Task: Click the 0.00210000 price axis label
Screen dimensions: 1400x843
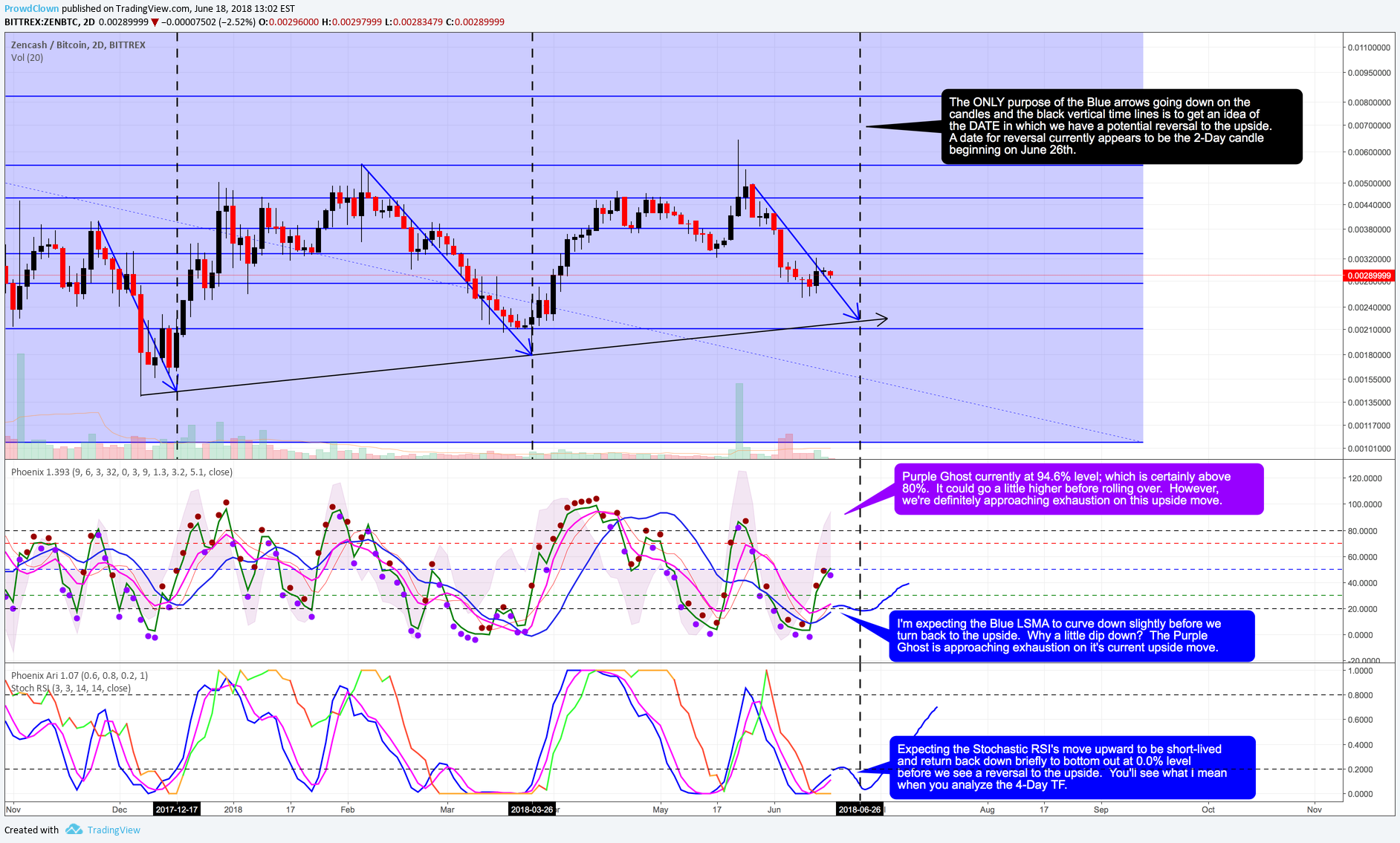Action: pyautogui.click(x=1369, y=330)
